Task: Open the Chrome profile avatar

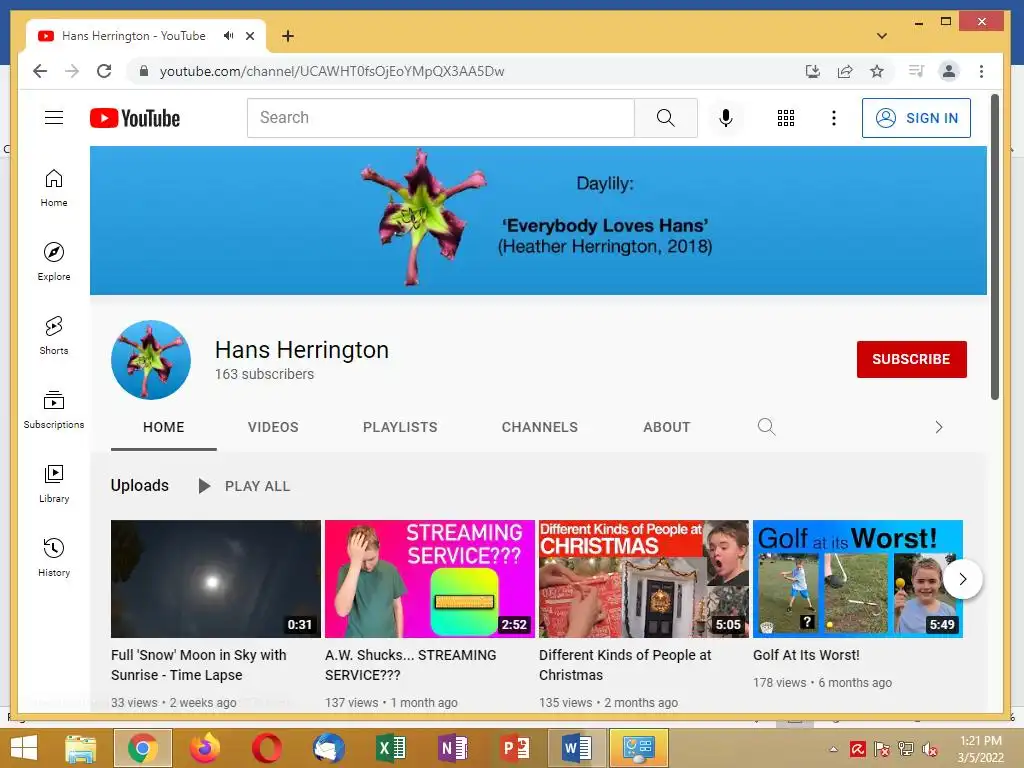Action: tap(948, 71)
